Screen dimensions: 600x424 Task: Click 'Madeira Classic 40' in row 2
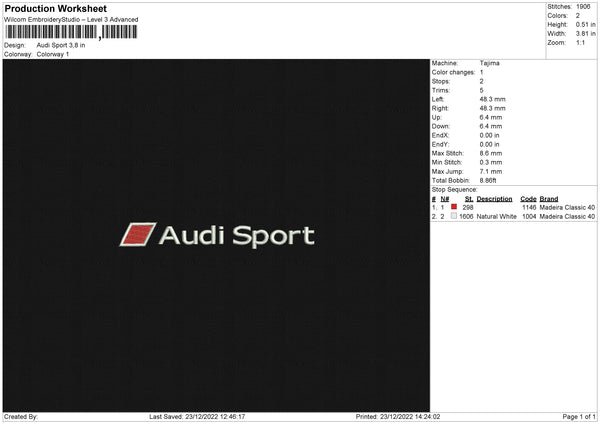[567, 217]
